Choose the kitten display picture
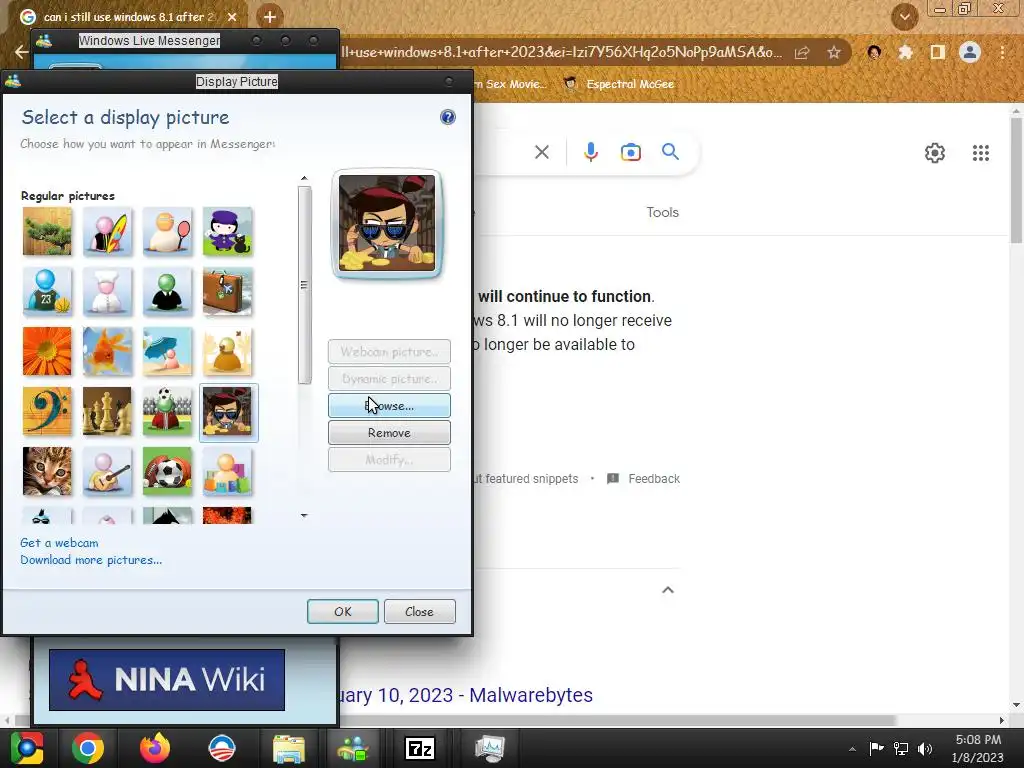 [47, 472]
